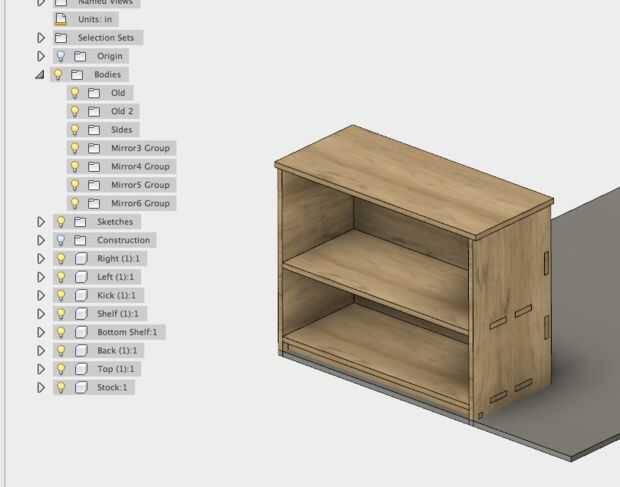Viewport: 620px width, 487px height.
Task: Hide the Top (1):1 component
Action: click(x=60, y=369)
